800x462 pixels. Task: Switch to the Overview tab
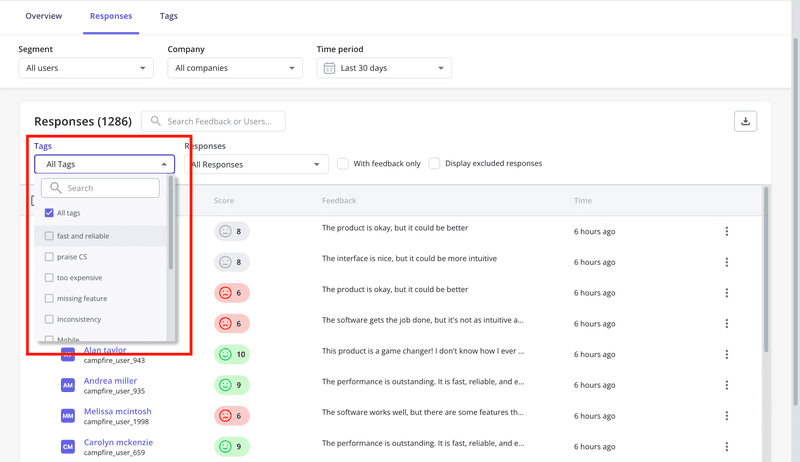[x=44, y=16]
